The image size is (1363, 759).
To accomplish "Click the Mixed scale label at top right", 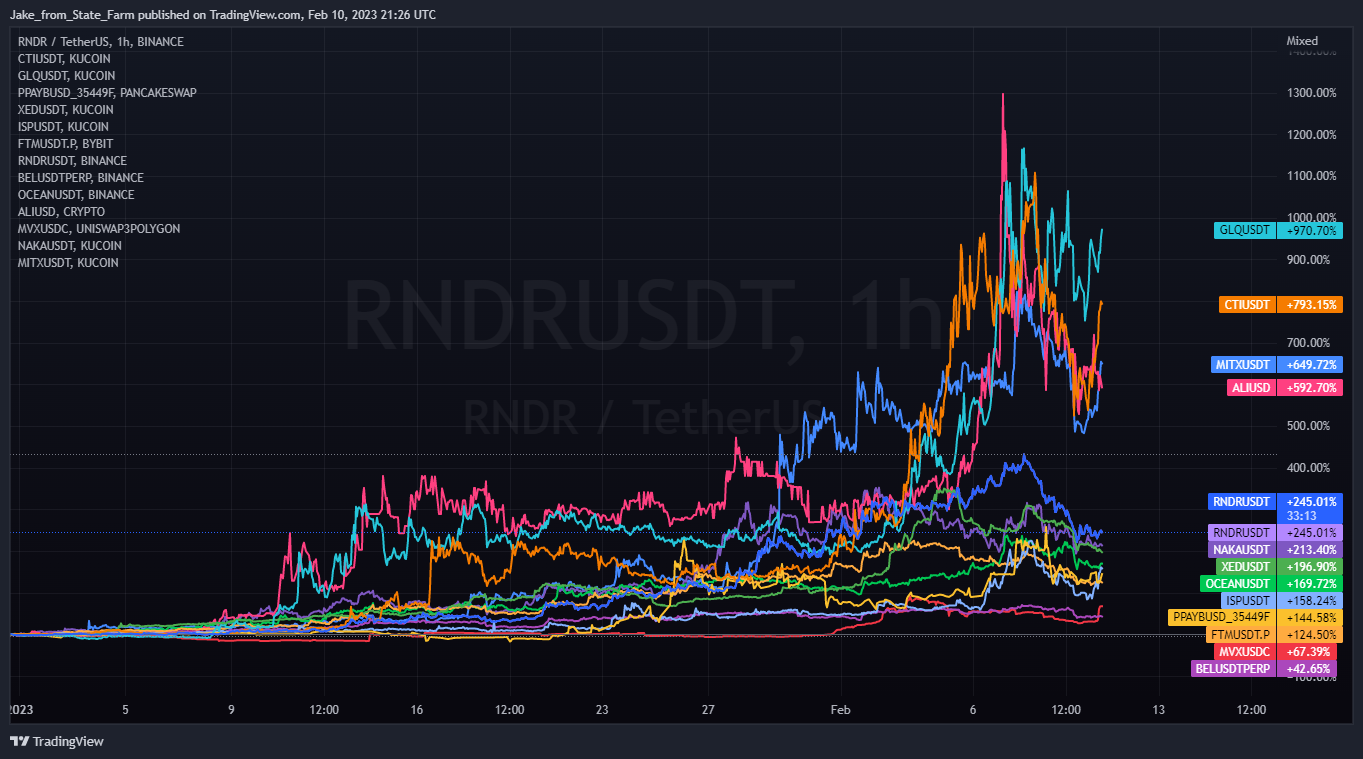I will (1302, 42).
